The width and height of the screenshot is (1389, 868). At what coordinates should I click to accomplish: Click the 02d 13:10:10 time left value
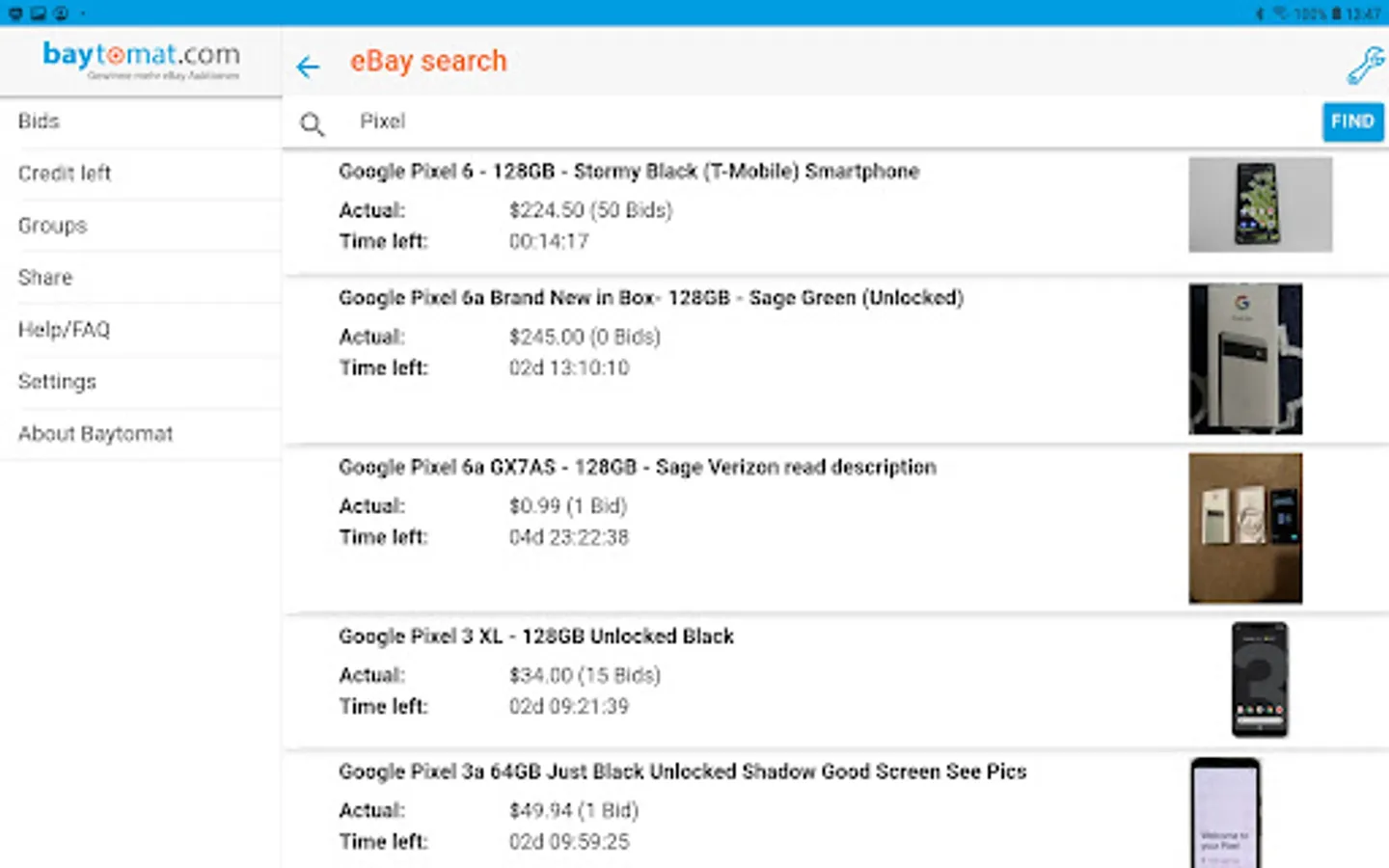(569, 367)
